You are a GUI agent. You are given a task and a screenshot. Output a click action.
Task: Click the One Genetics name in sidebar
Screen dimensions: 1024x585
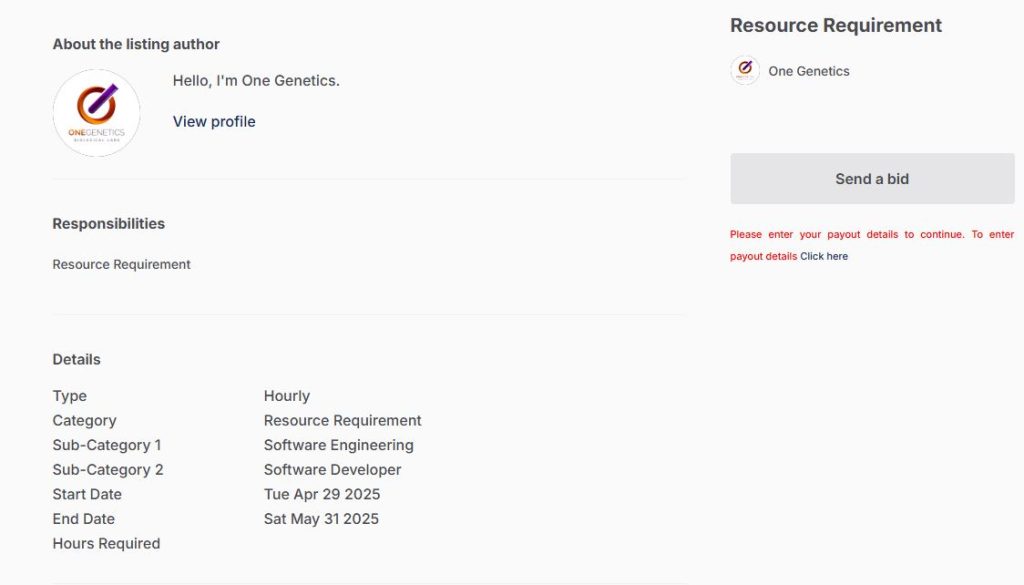[809, 71]
